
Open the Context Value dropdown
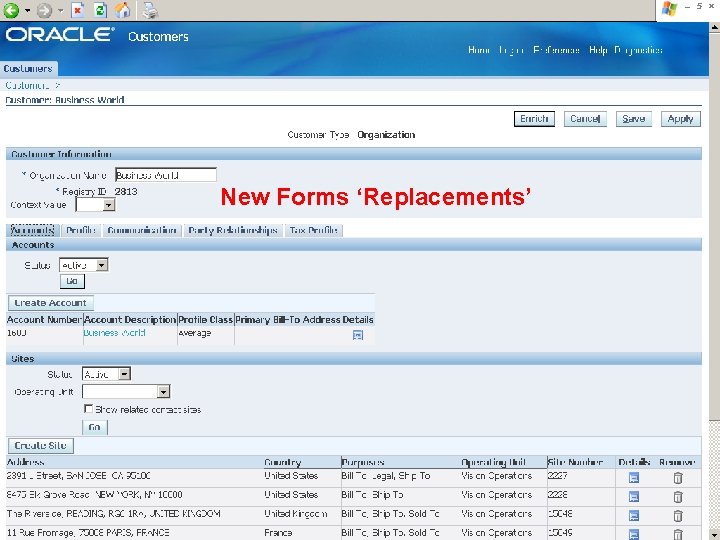[x=95, y=205]
